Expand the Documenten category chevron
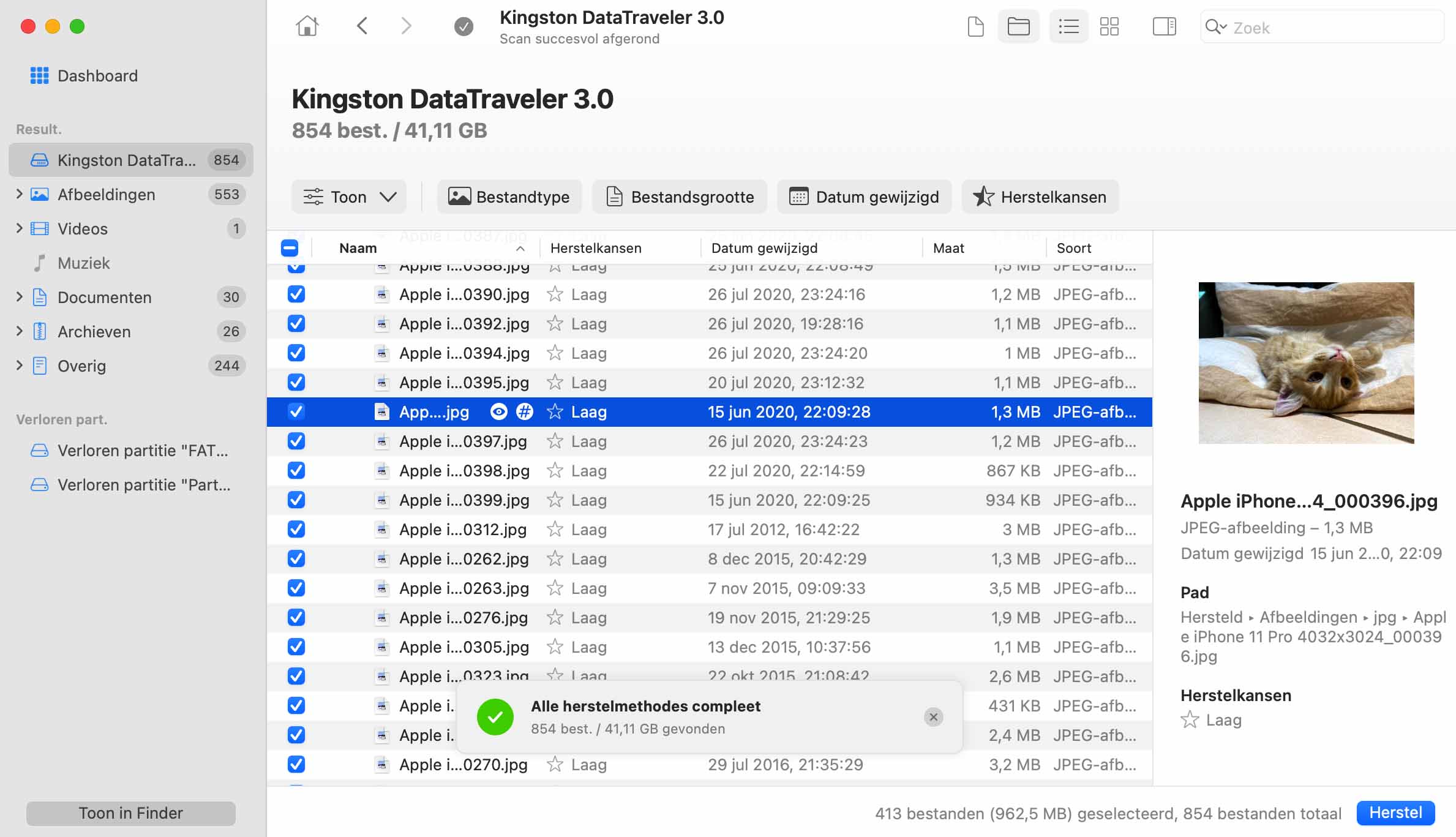The image size is (1456, 837). tap(19, 297)
